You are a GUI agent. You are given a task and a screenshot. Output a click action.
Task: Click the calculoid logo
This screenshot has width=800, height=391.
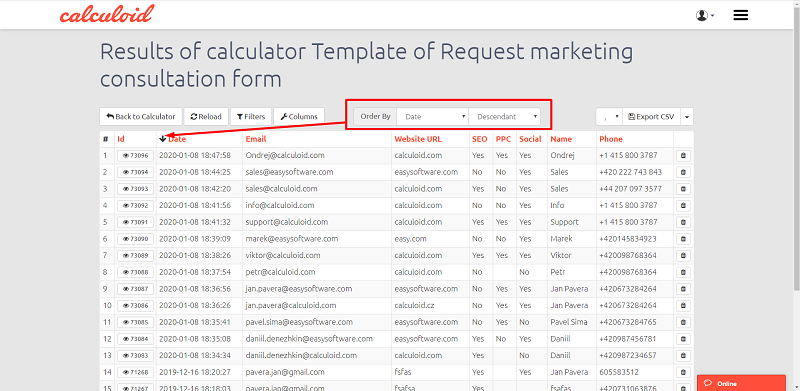107,14
